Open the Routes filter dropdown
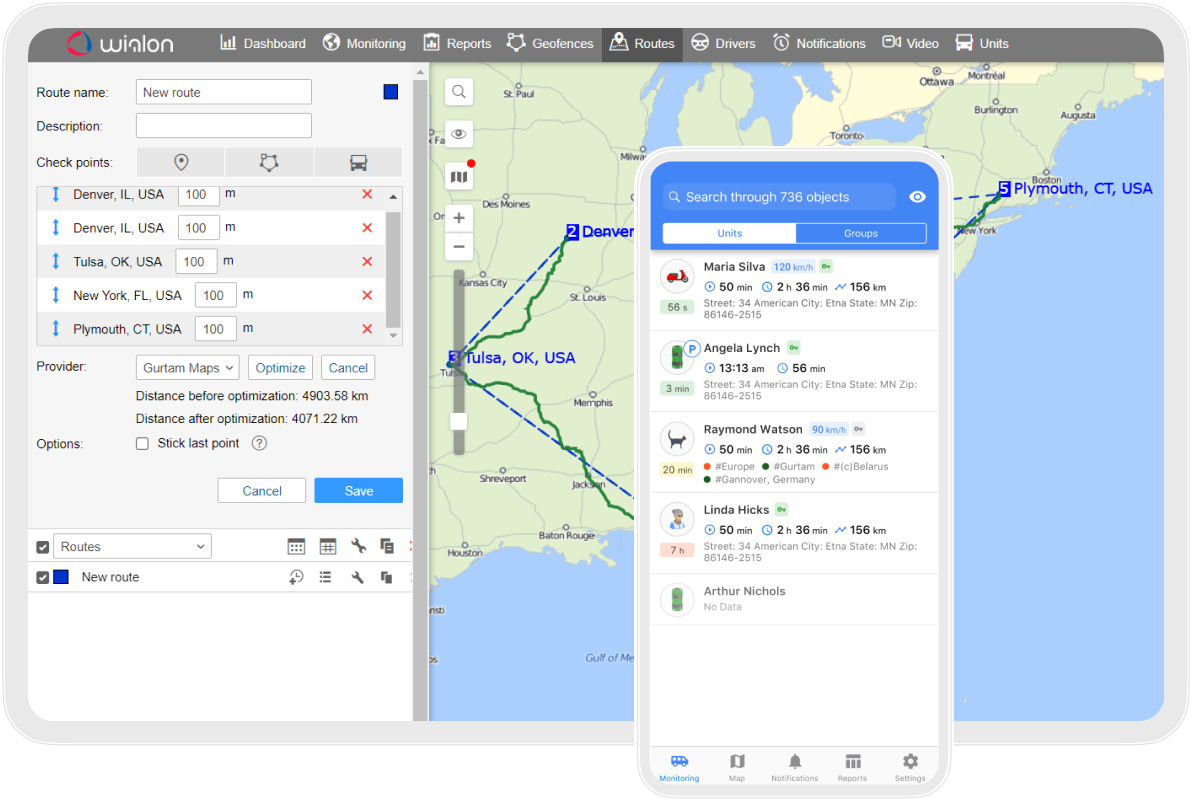Viewport: 1193px width, 800px height. coord(132,547)
